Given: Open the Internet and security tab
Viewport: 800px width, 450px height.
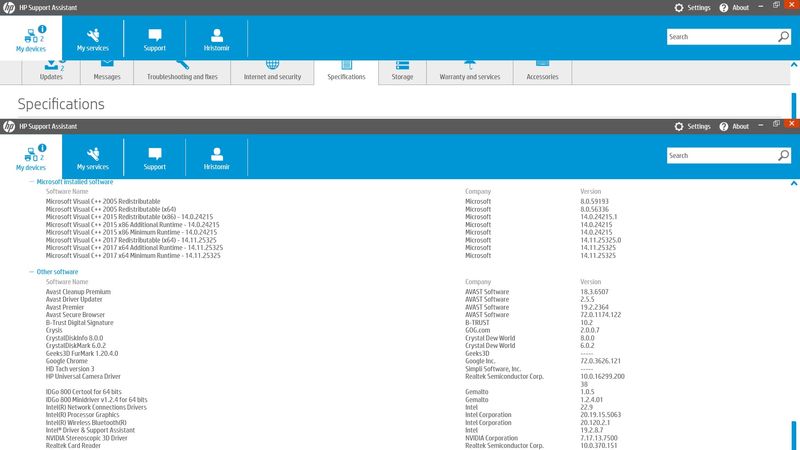Looking at the screenshot, I should [272, 72].
